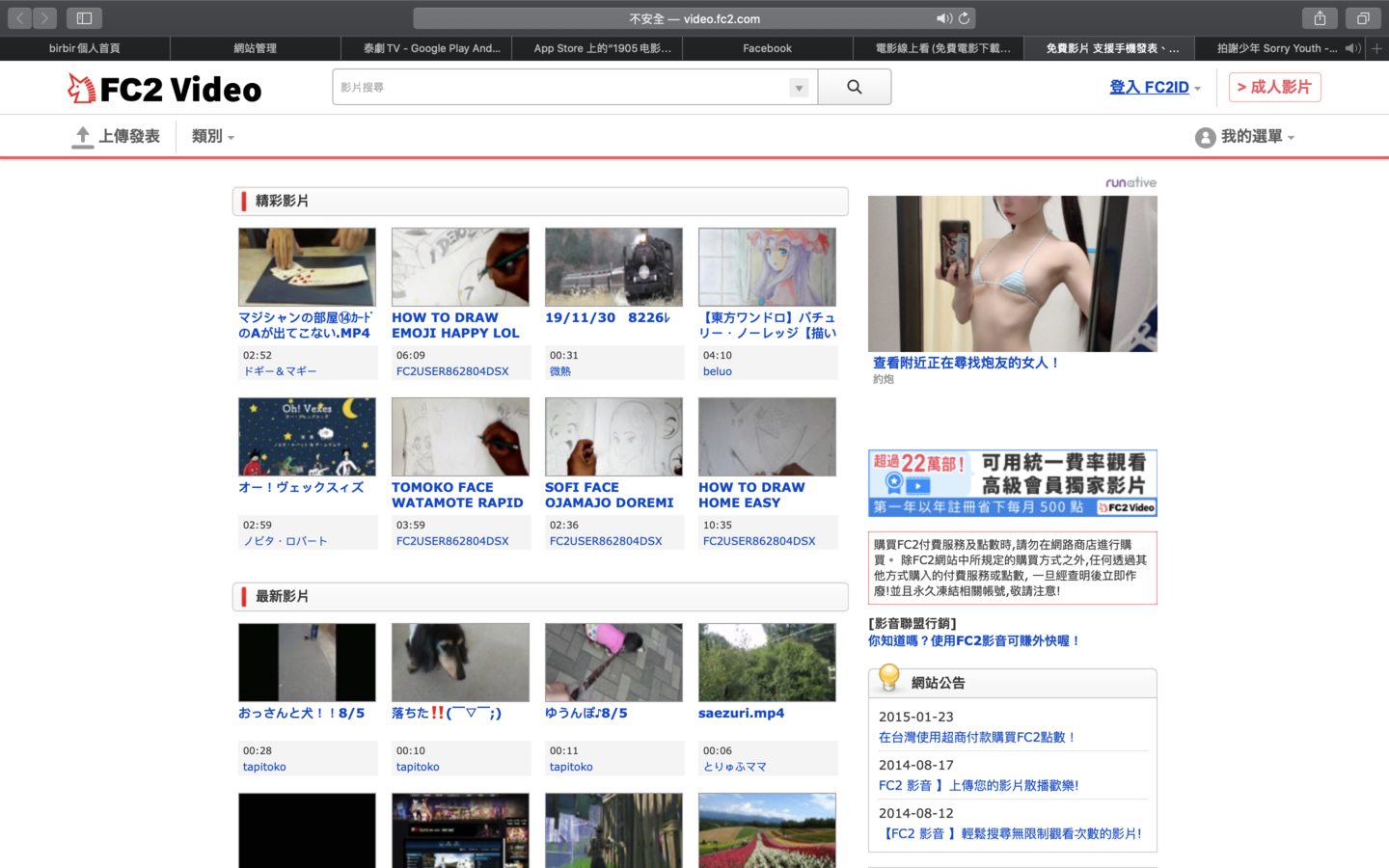Expand the 類別 category menu
The height and width of the screenshot is (868, 1389).
click(213, 137)
